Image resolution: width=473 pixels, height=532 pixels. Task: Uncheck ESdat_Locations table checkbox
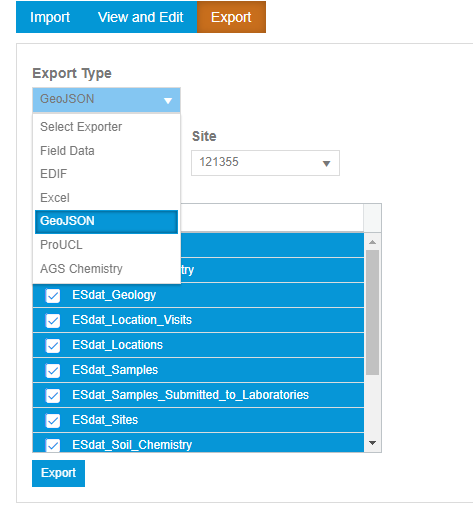click(53, 346)
